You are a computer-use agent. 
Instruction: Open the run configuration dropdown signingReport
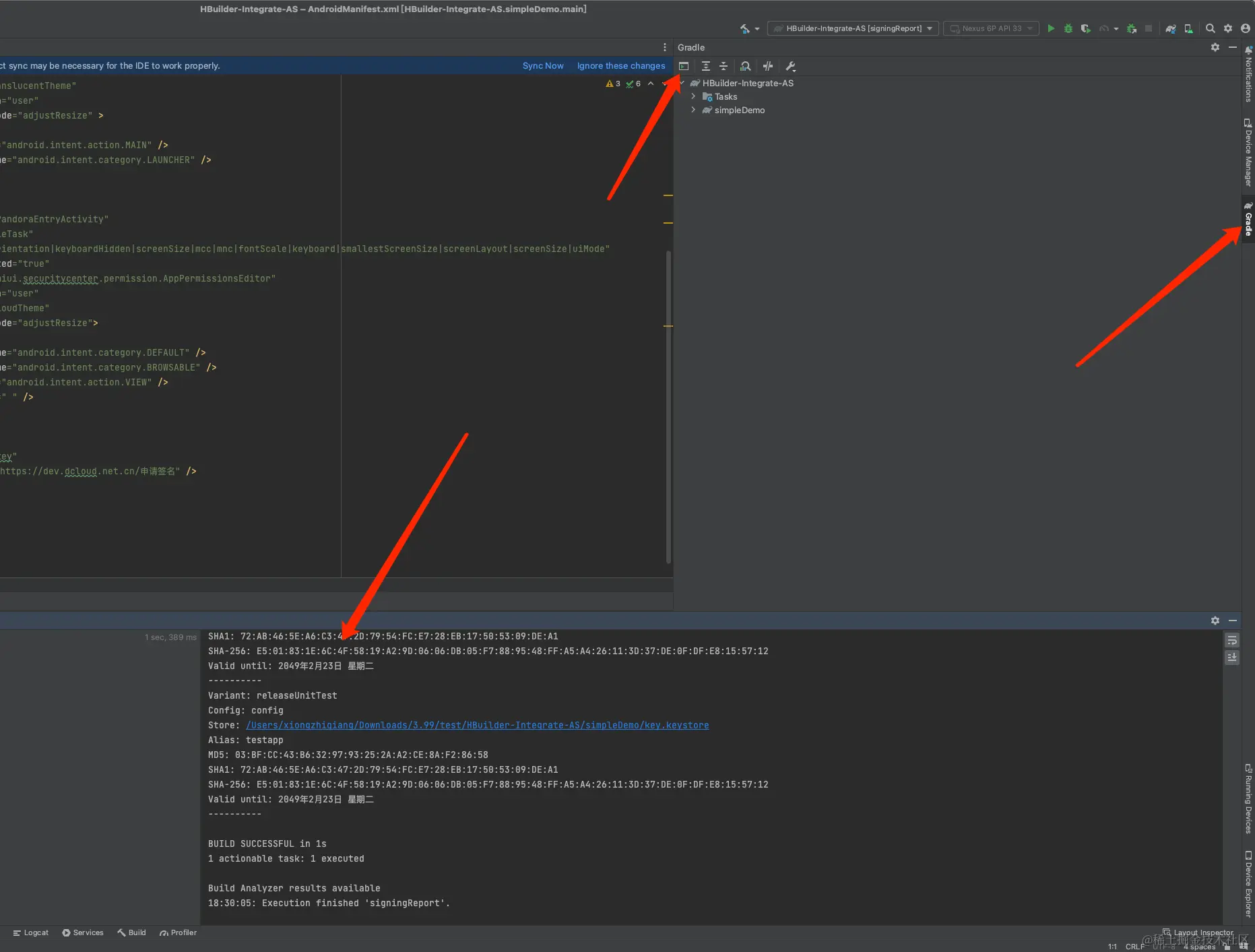(853, 28)
